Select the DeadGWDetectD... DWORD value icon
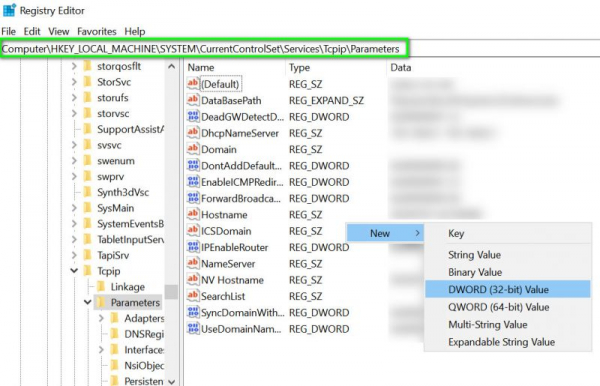This screenshot has width=600, height=386. tap(193, 116)
